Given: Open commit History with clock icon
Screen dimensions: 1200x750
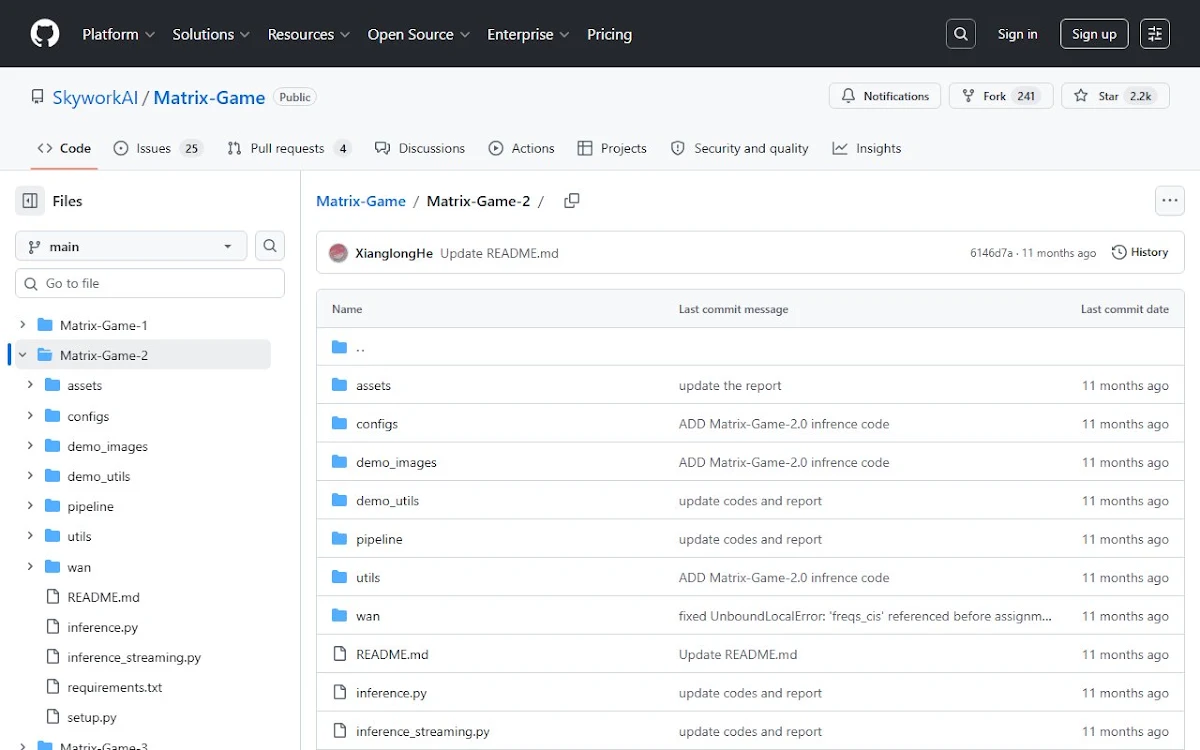Looking at the screenshot, I should point(1140,252).
